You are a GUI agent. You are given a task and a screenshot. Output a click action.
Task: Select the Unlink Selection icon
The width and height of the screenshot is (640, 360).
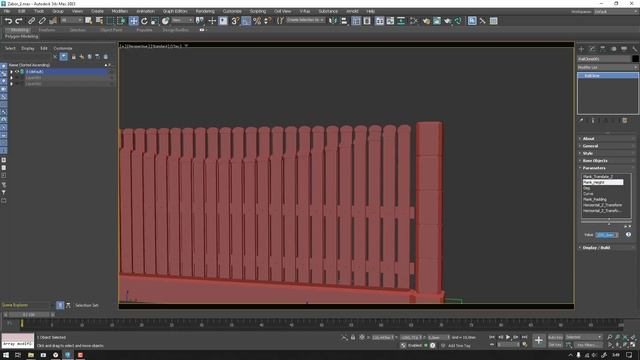coord(42,21)
